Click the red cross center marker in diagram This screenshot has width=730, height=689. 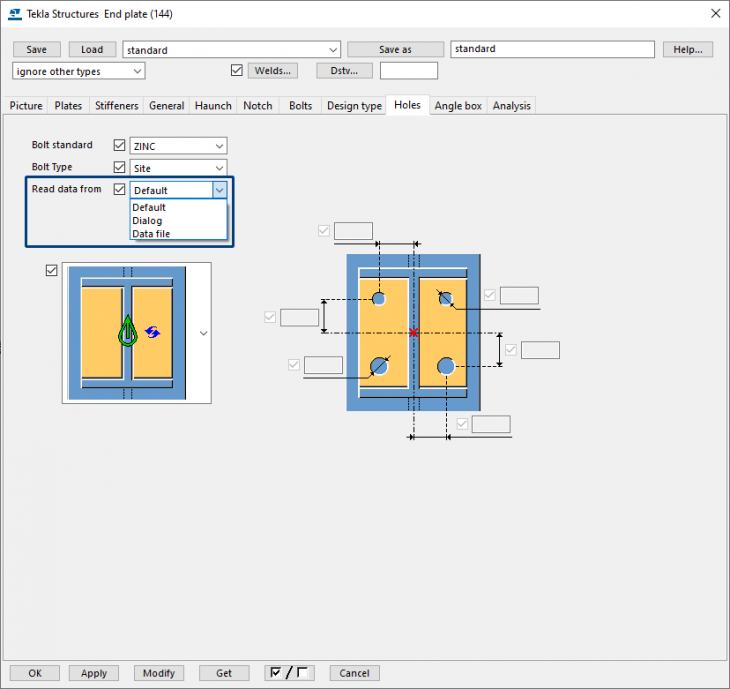coord(413,332)
